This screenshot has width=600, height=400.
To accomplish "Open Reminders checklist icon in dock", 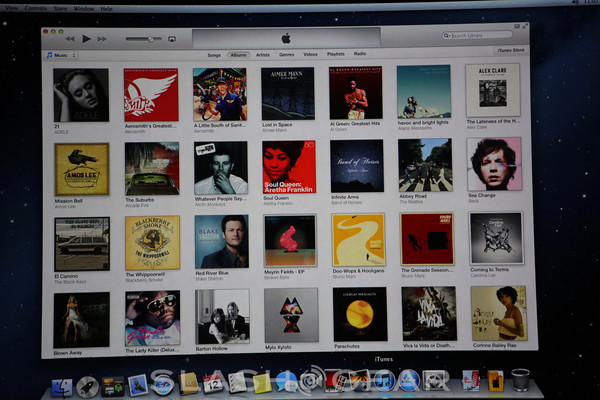I will [237, 382].
